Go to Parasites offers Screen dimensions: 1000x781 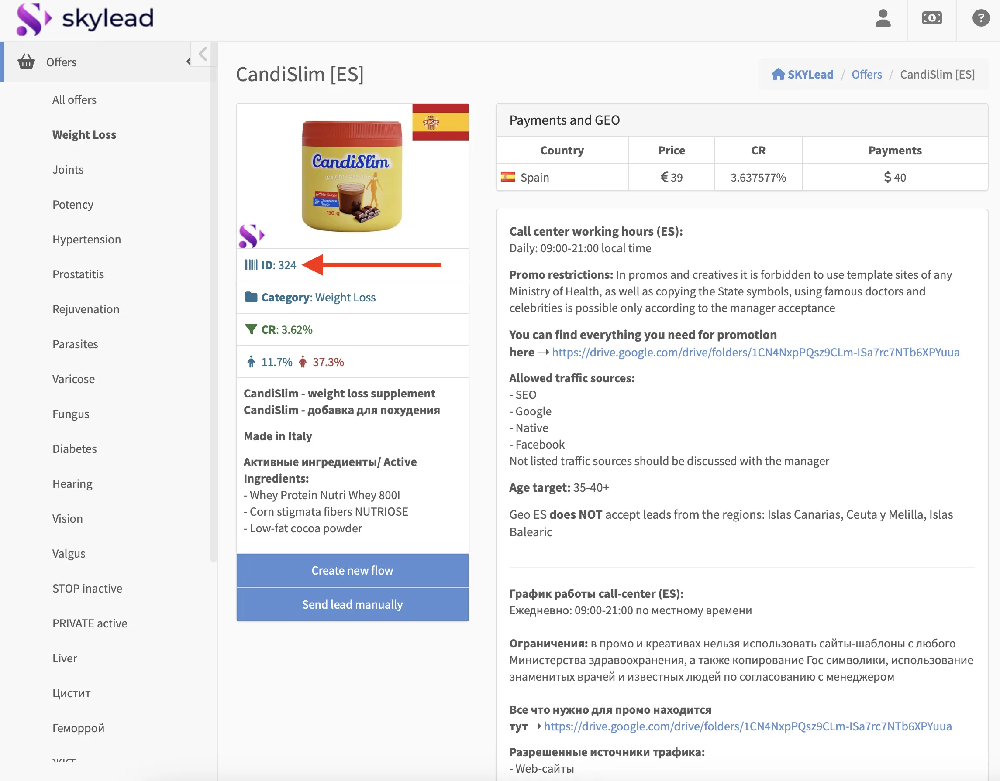click(75, 344)
